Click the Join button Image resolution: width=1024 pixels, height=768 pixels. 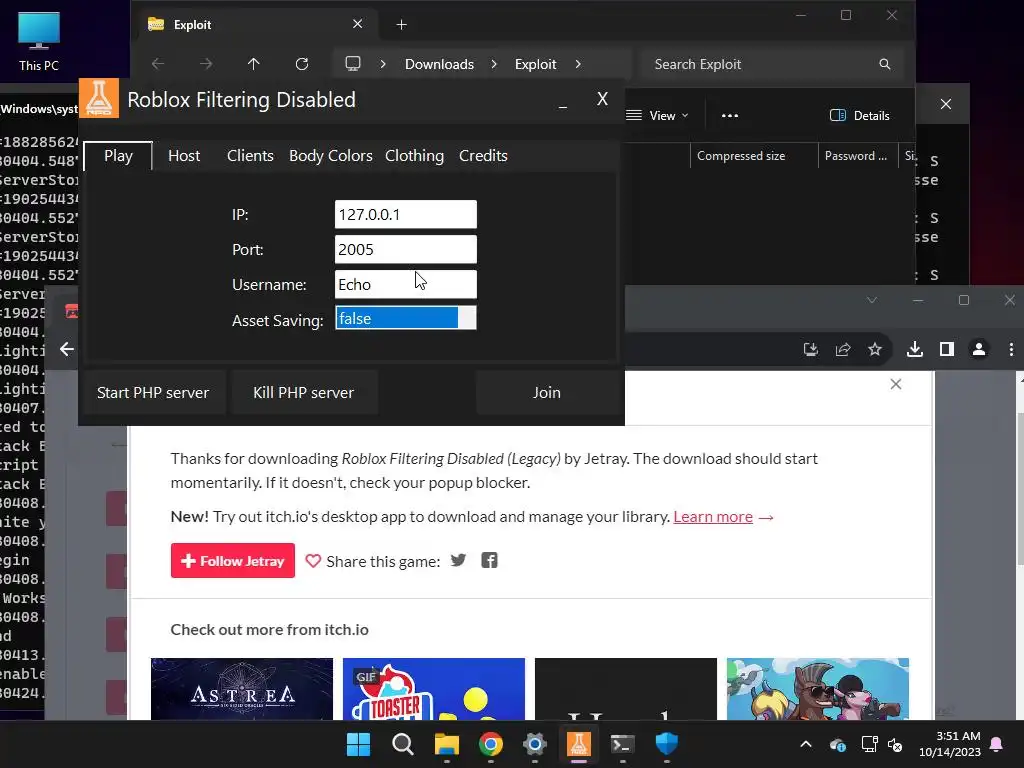point(547,392)
